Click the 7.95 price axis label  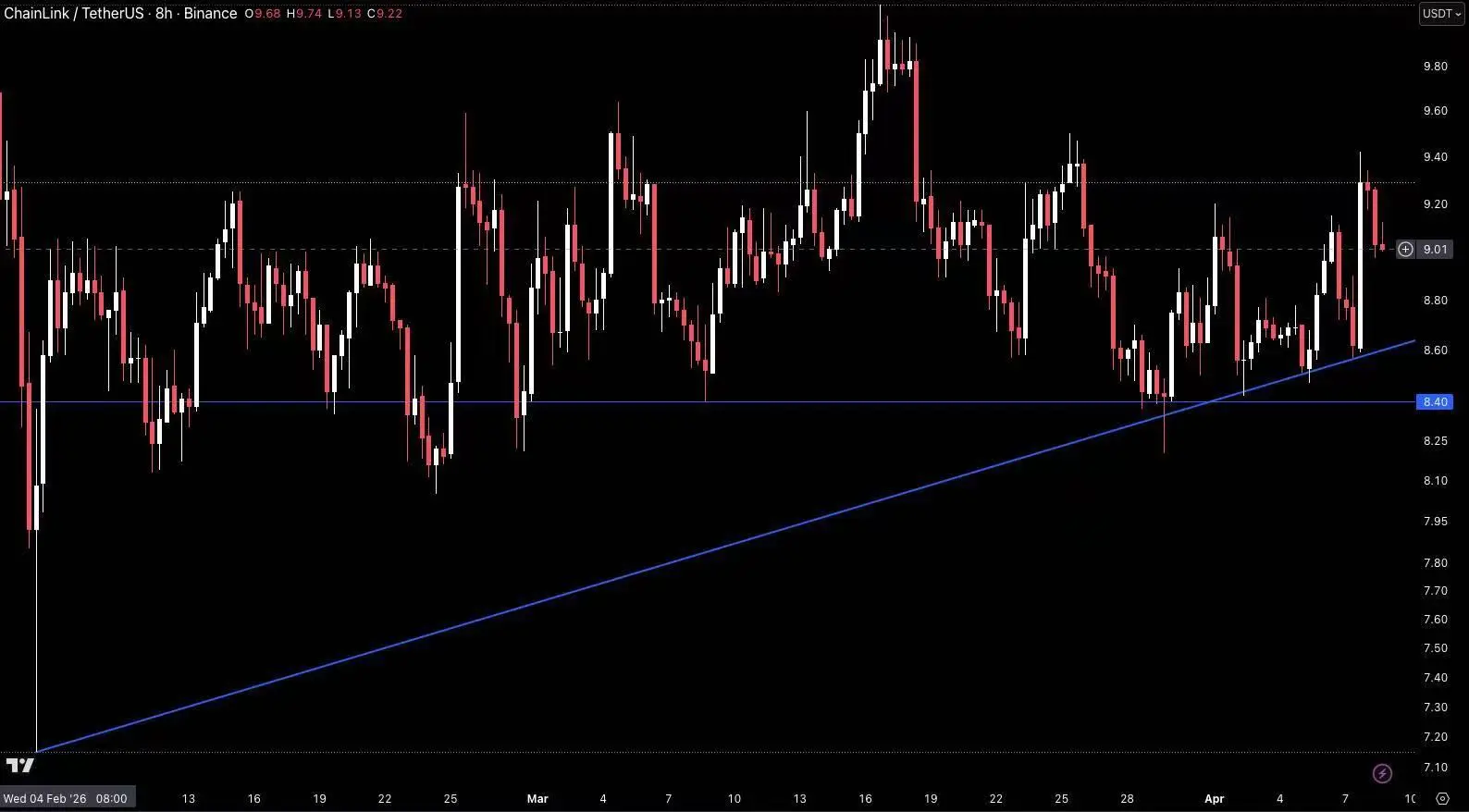pyautogui.click(x=1435, y=522)
